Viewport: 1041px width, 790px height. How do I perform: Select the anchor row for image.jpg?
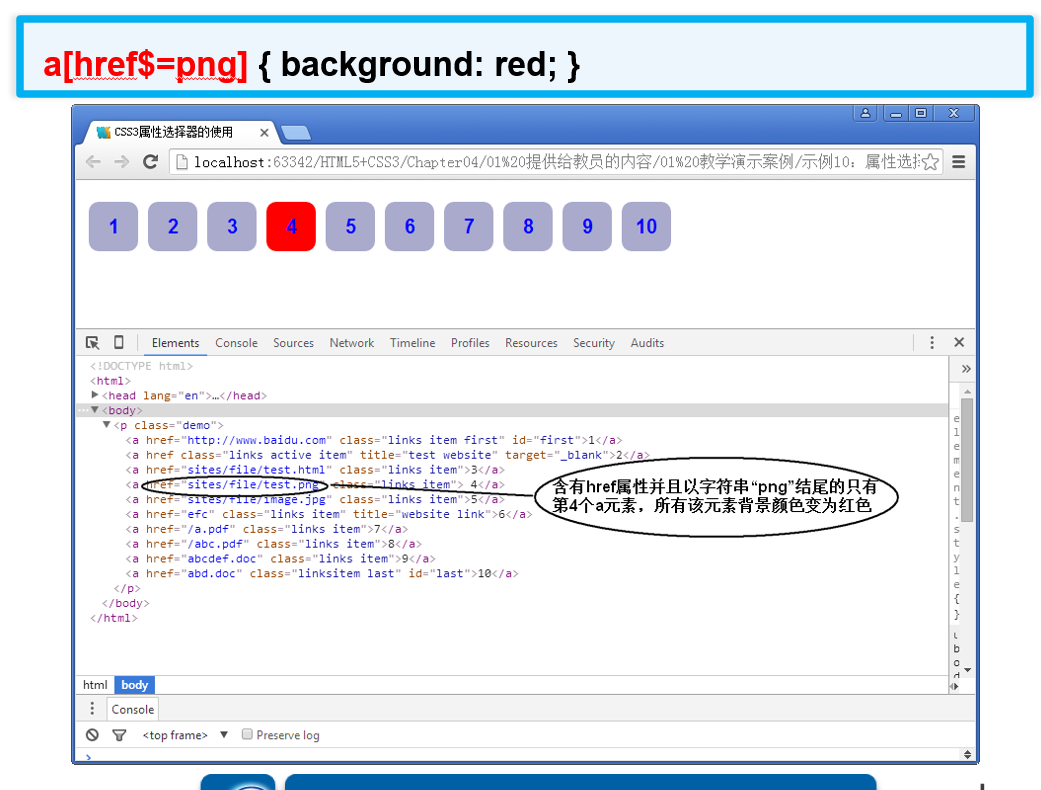315,499
